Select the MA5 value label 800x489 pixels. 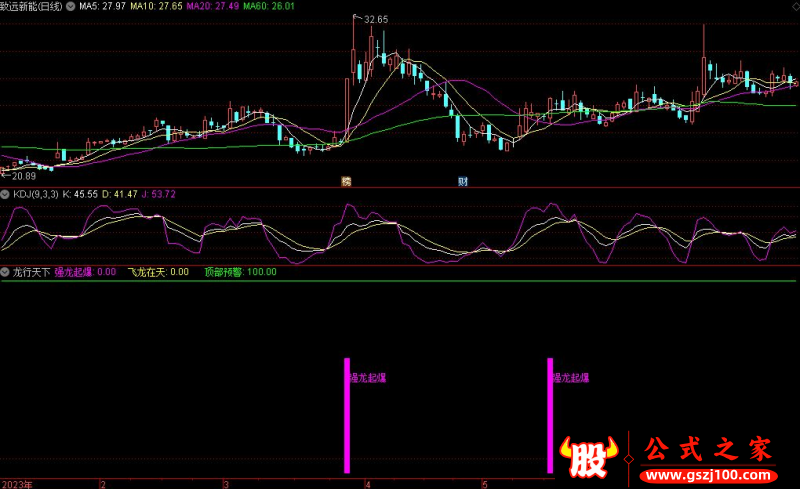[103, 6]
